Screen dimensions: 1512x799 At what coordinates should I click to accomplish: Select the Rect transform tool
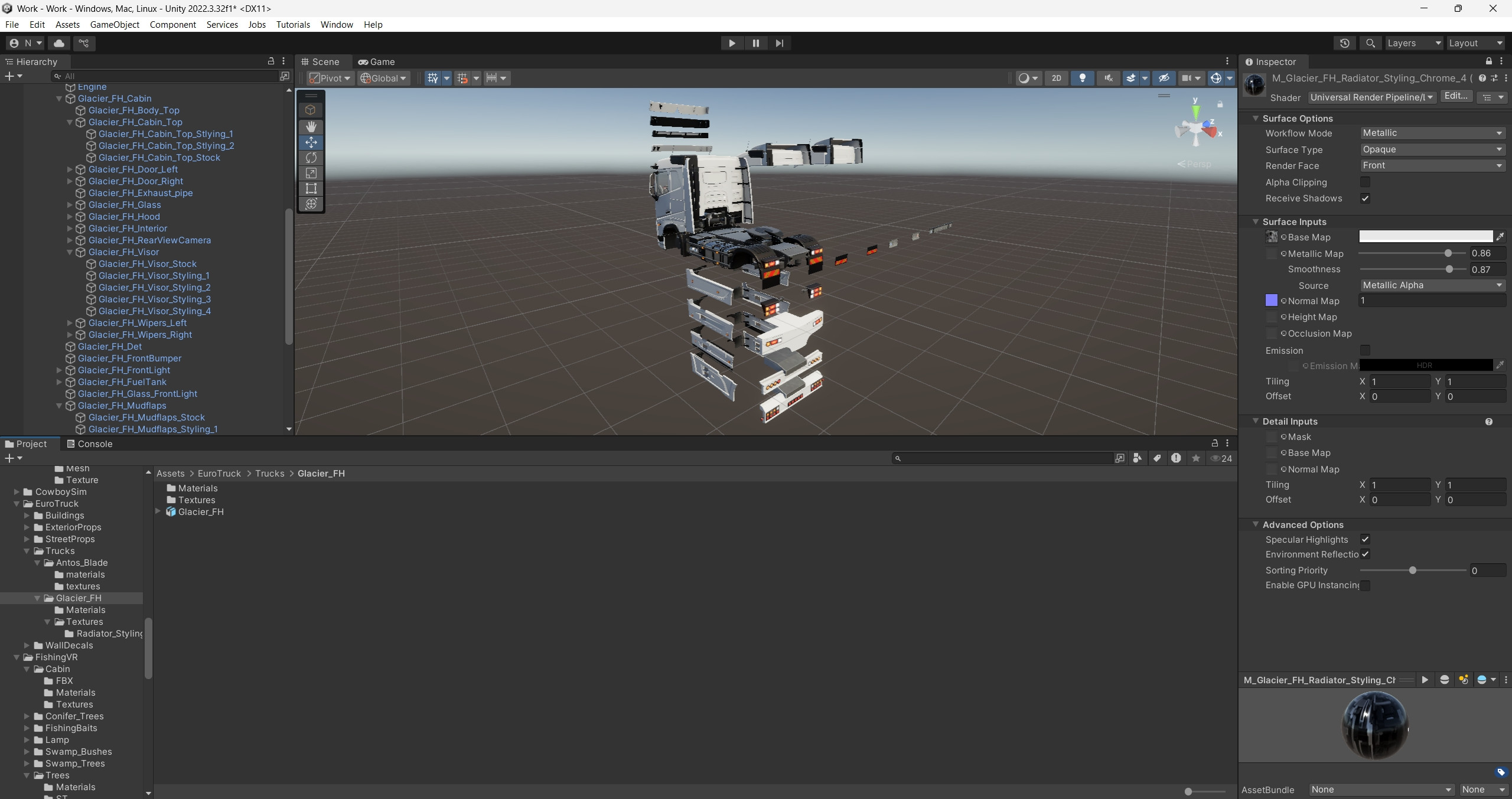(311, 188)
